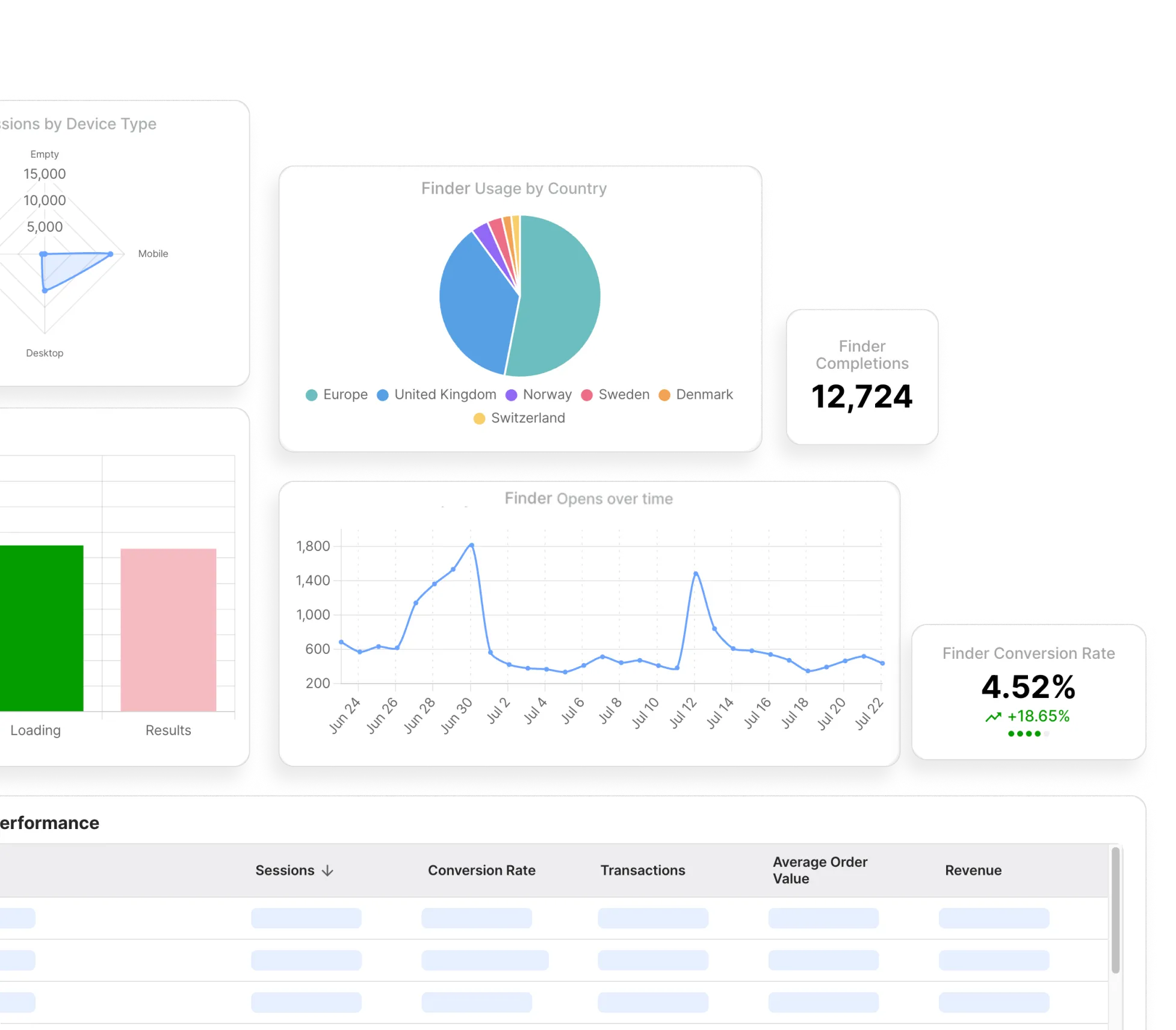
Task: Click the Denmark legend color dot
Action: 664,395
